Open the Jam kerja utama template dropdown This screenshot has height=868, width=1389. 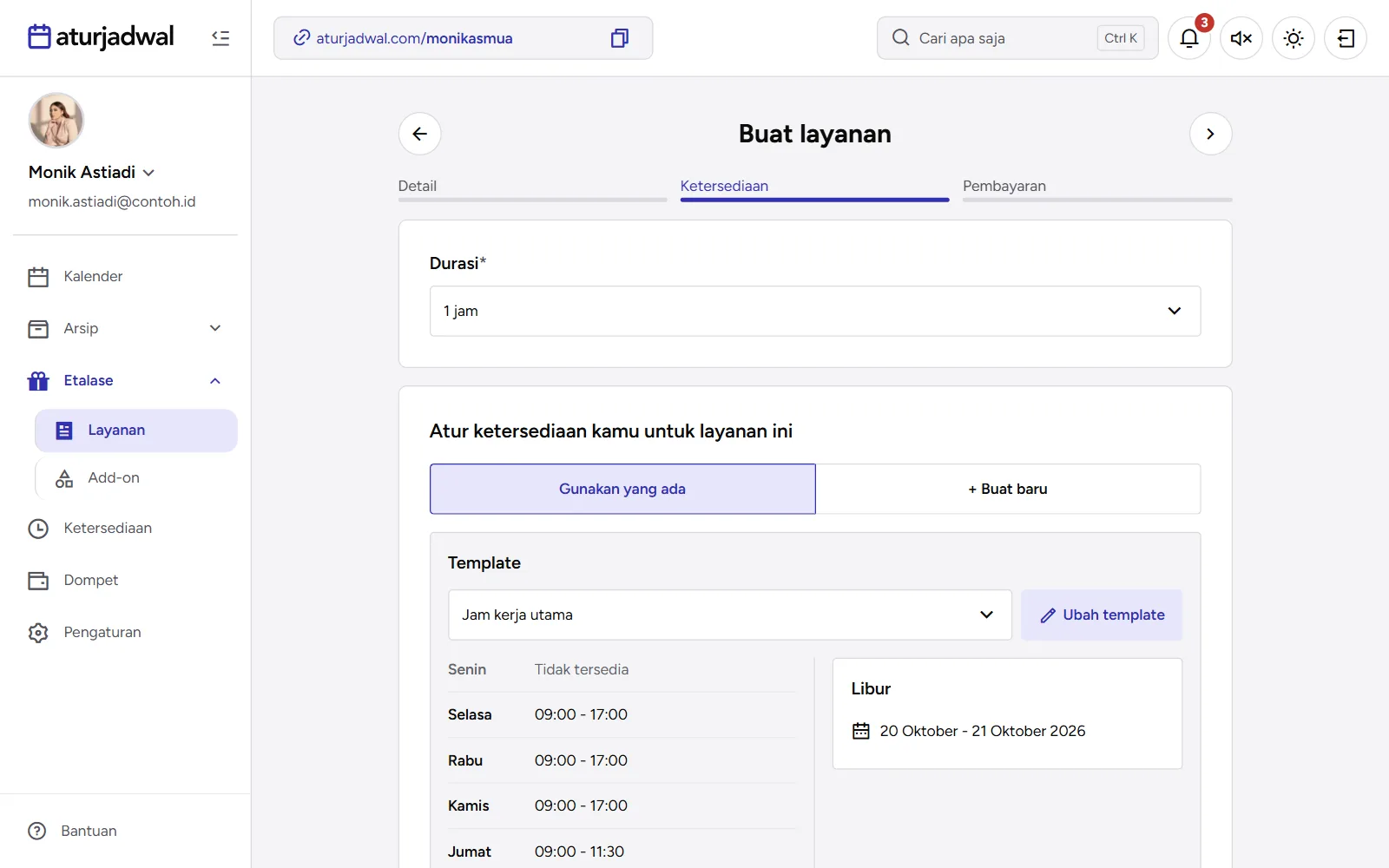point(730,615)
